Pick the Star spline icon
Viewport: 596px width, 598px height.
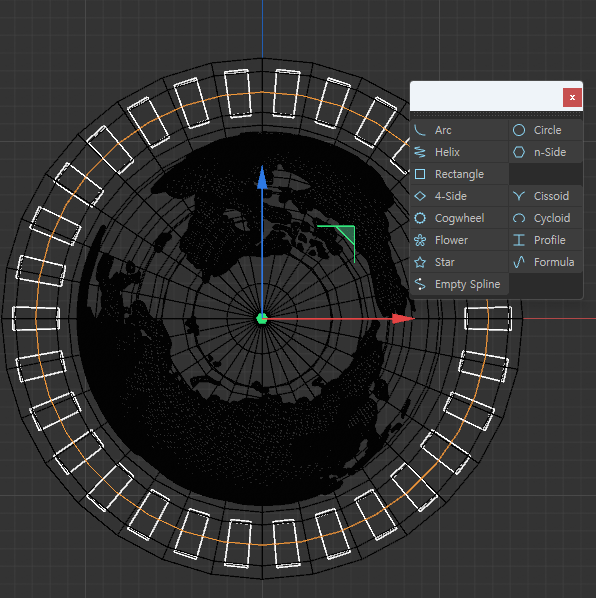420,262
